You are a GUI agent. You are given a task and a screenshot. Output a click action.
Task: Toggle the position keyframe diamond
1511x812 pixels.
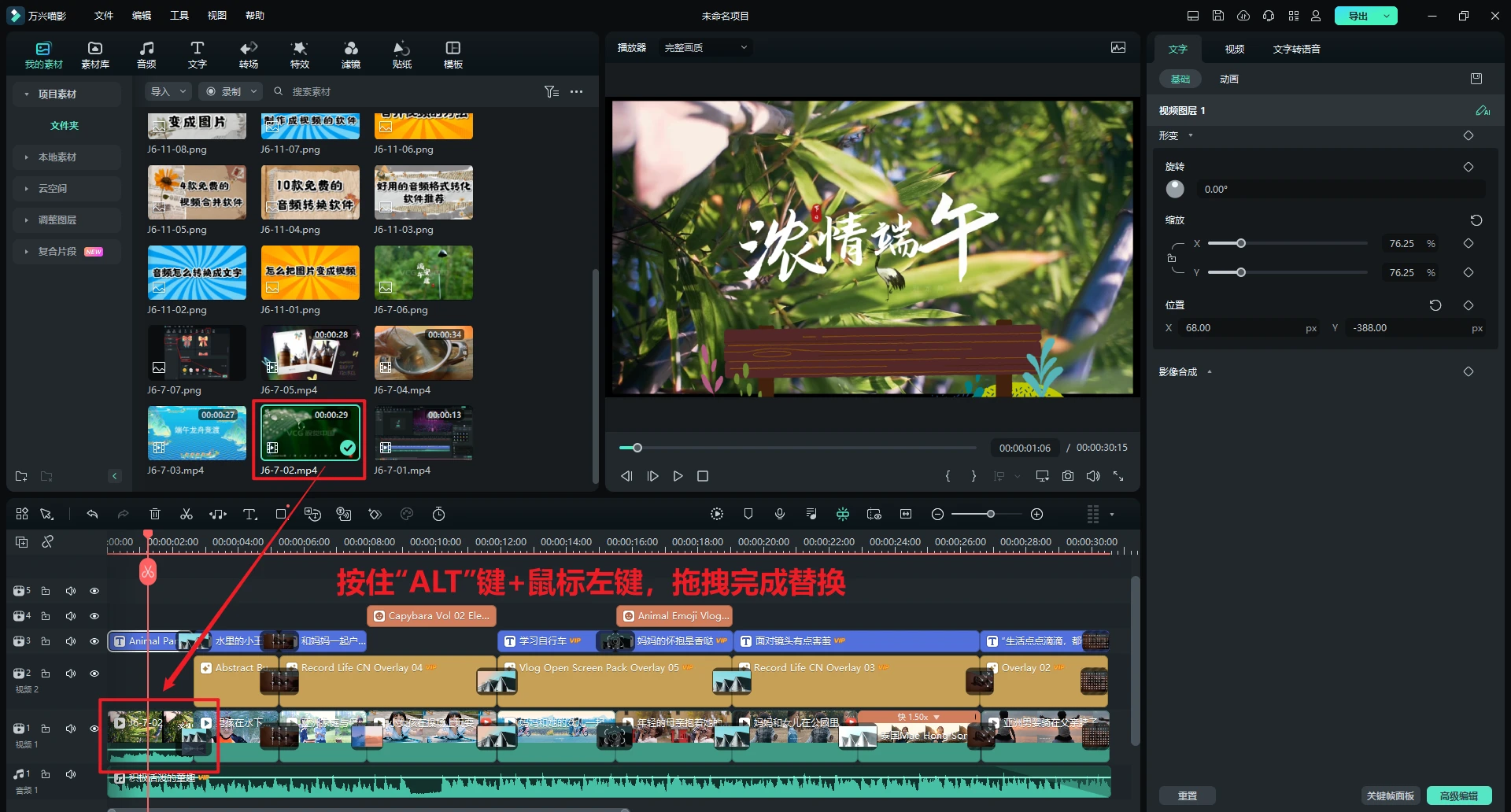(1469, 305)
